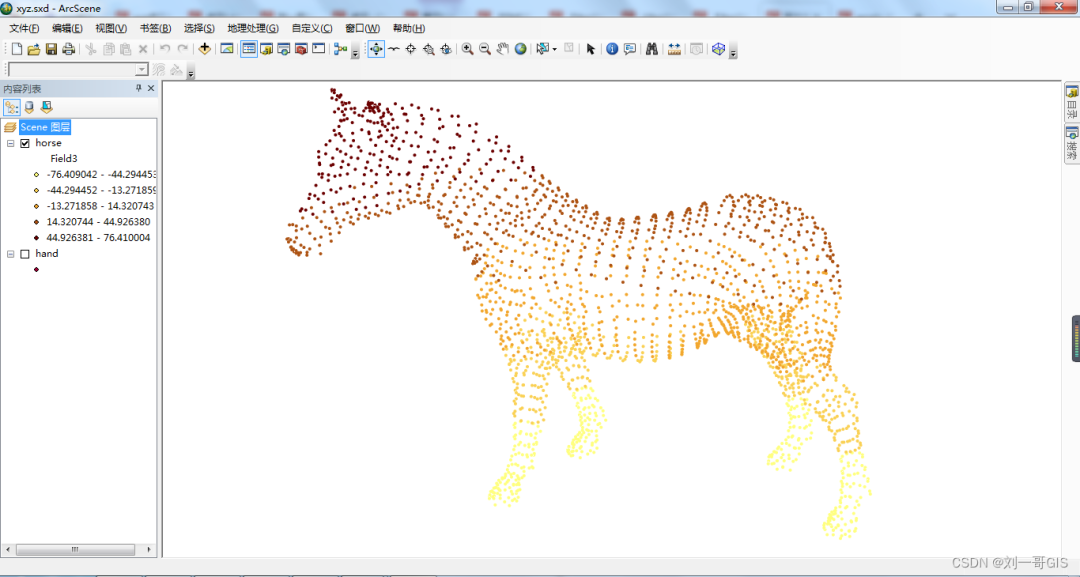Create a new scene document
Image resolution: width=1080 pixels, height=577 pixels.
coord(17,49)
